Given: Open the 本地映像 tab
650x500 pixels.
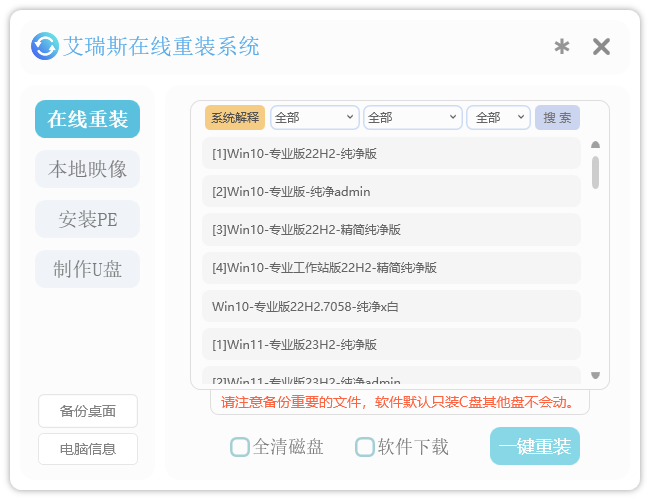Looking at the screenshot, I should 87,169.
